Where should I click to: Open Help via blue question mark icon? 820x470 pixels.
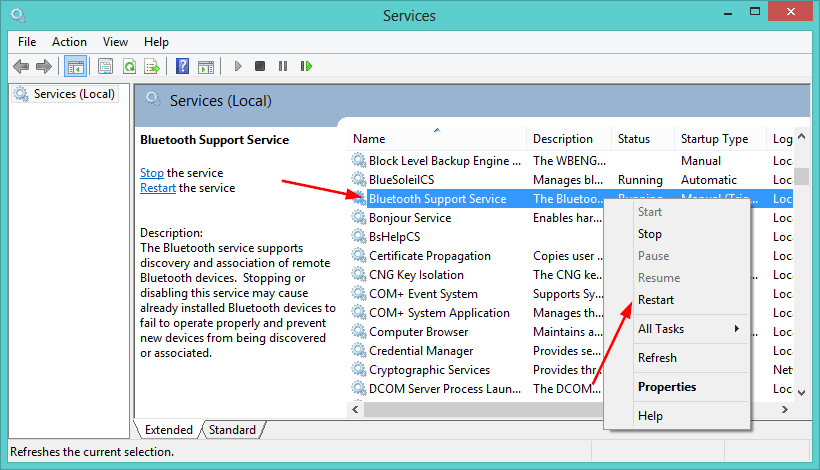[182, 66]
